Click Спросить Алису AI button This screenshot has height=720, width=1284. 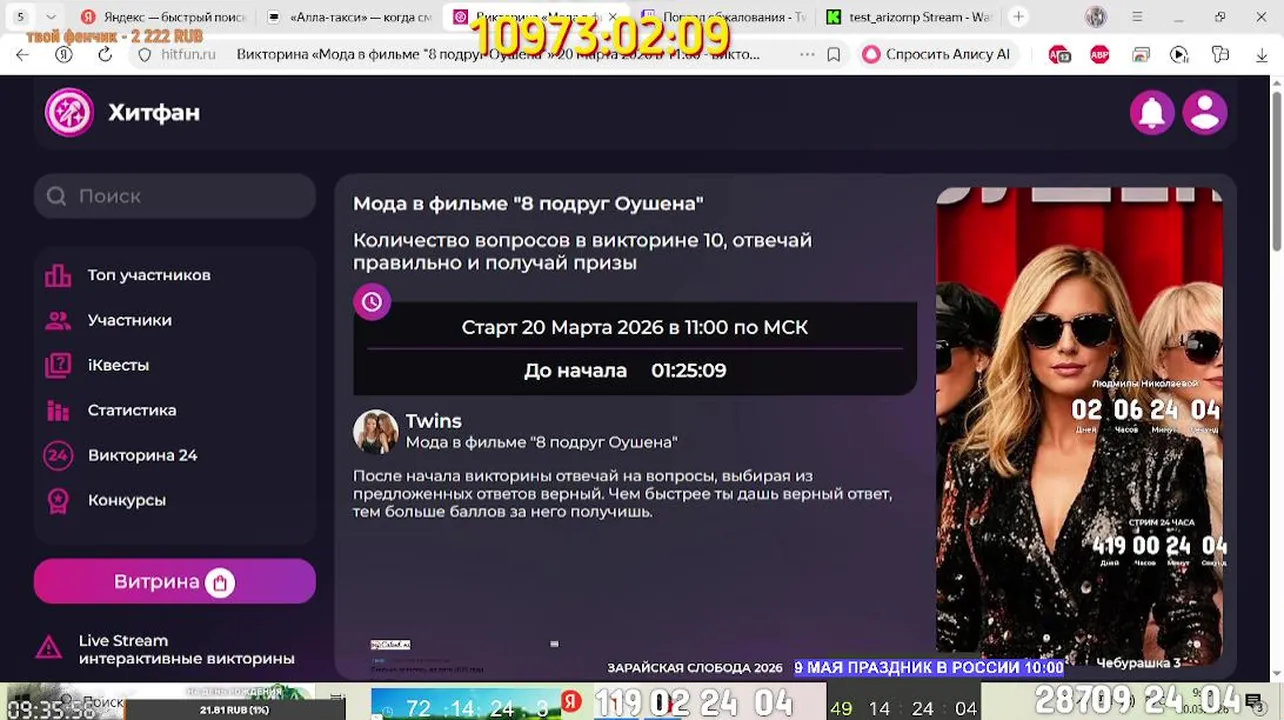(937, 55)
